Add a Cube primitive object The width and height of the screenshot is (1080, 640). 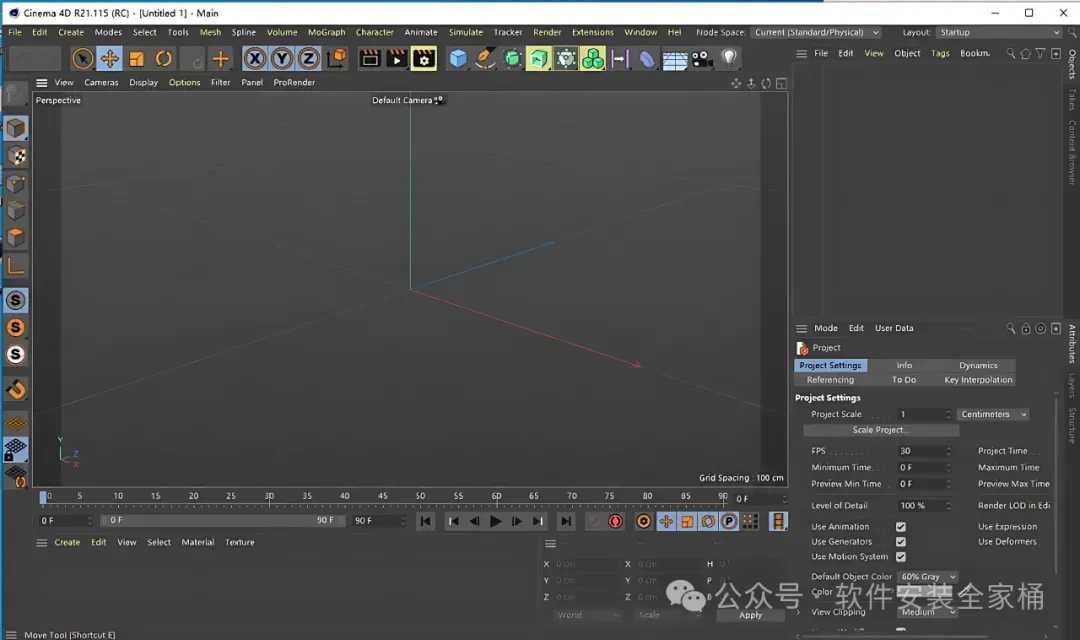458,59
